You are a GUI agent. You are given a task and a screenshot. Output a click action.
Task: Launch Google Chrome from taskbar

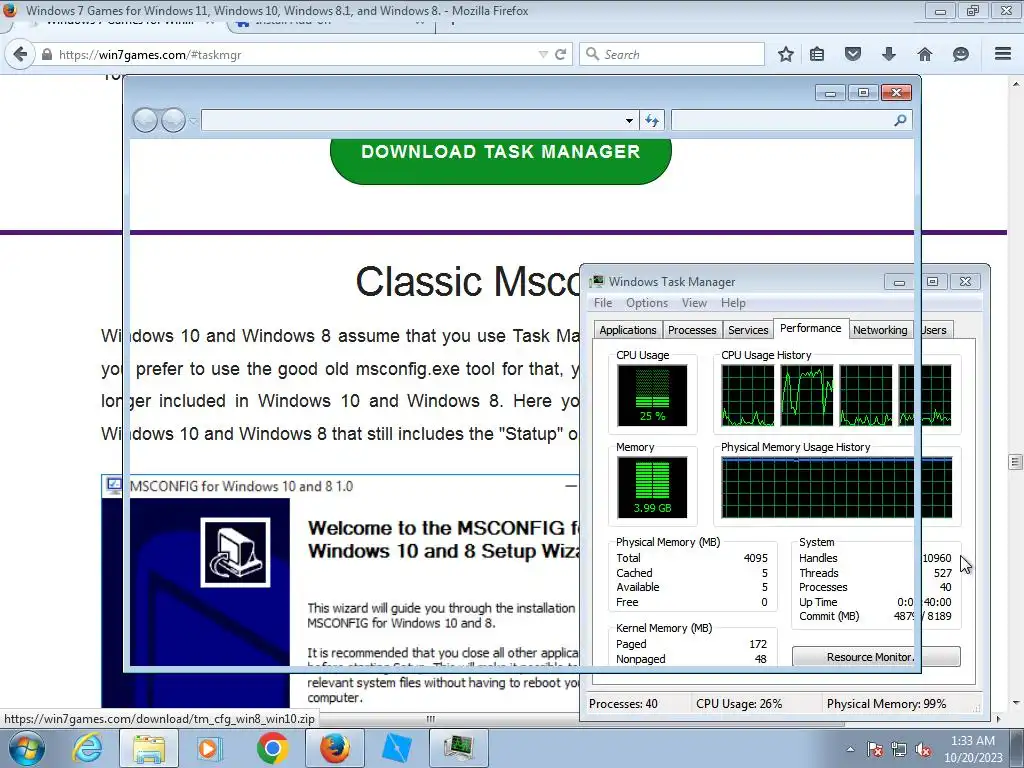coord(272,748)
